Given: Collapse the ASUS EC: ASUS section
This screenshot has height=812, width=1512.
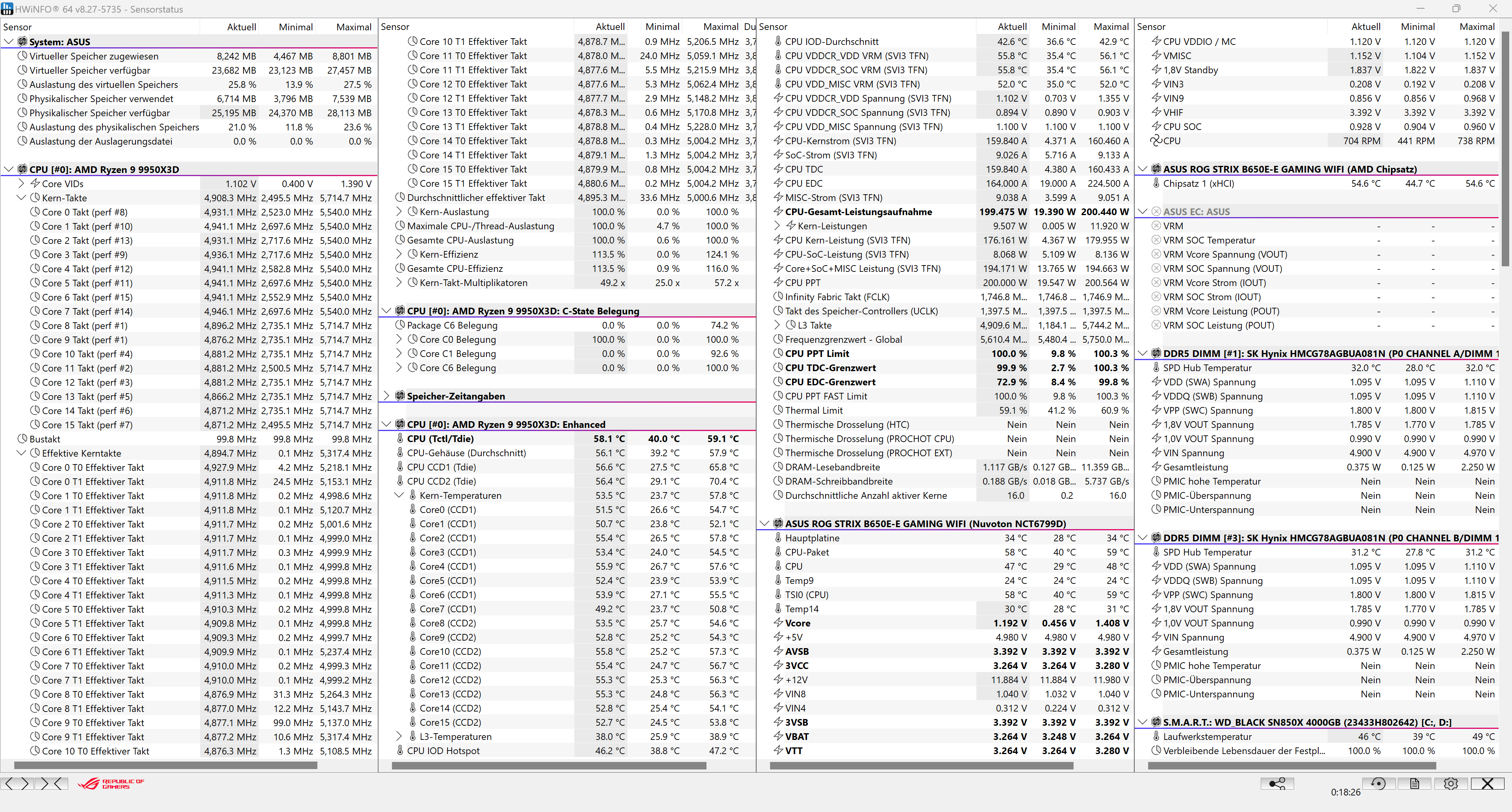Looking at the screenshot, I should [1142, 211].
